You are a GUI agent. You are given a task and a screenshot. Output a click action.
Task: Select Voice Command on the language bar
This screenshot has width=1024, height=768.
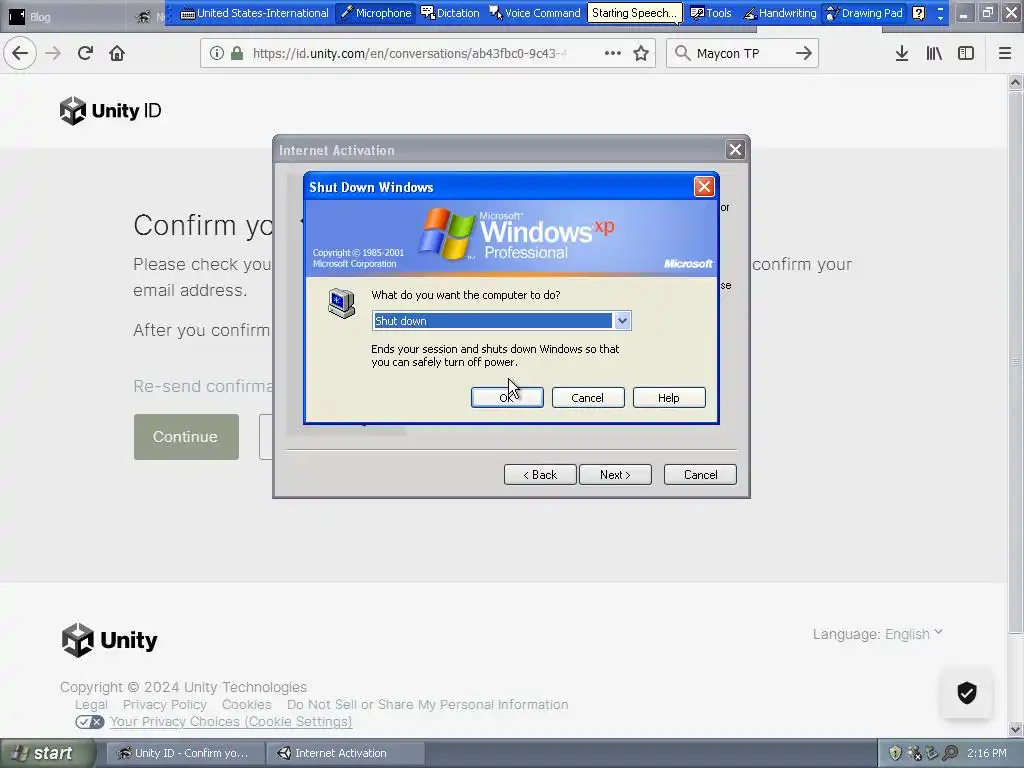coord(535,13)
